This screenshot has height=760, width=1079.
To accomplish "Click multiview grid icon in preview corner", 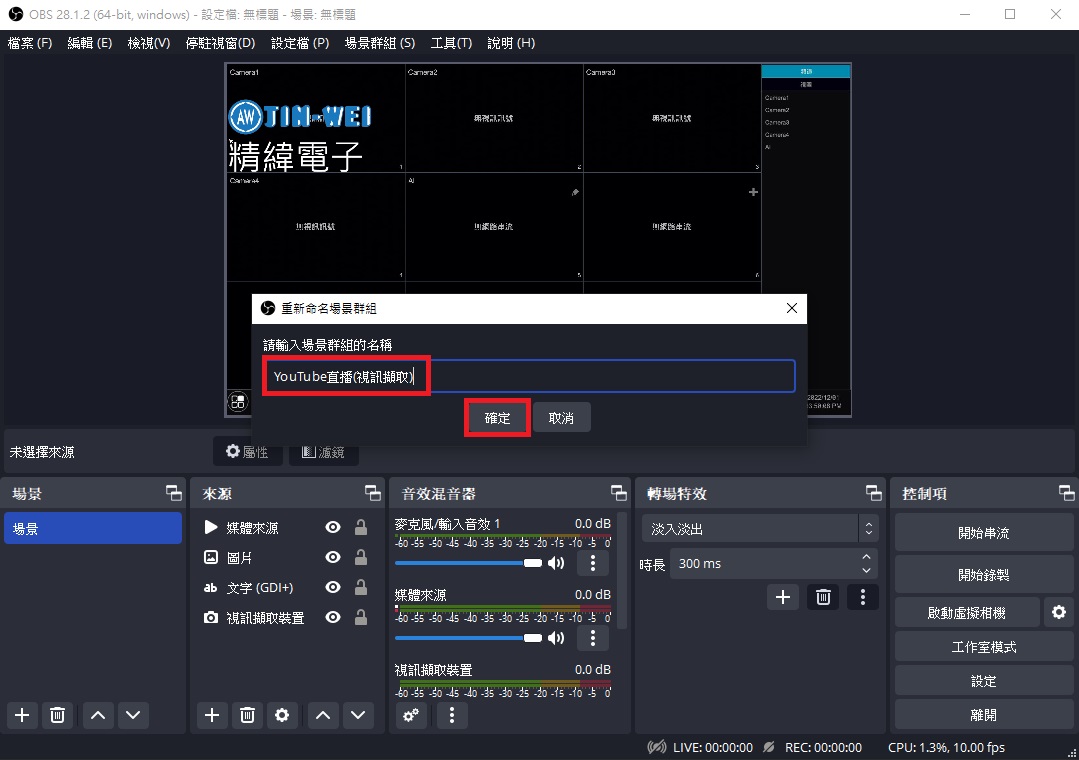I will point(238,402).
